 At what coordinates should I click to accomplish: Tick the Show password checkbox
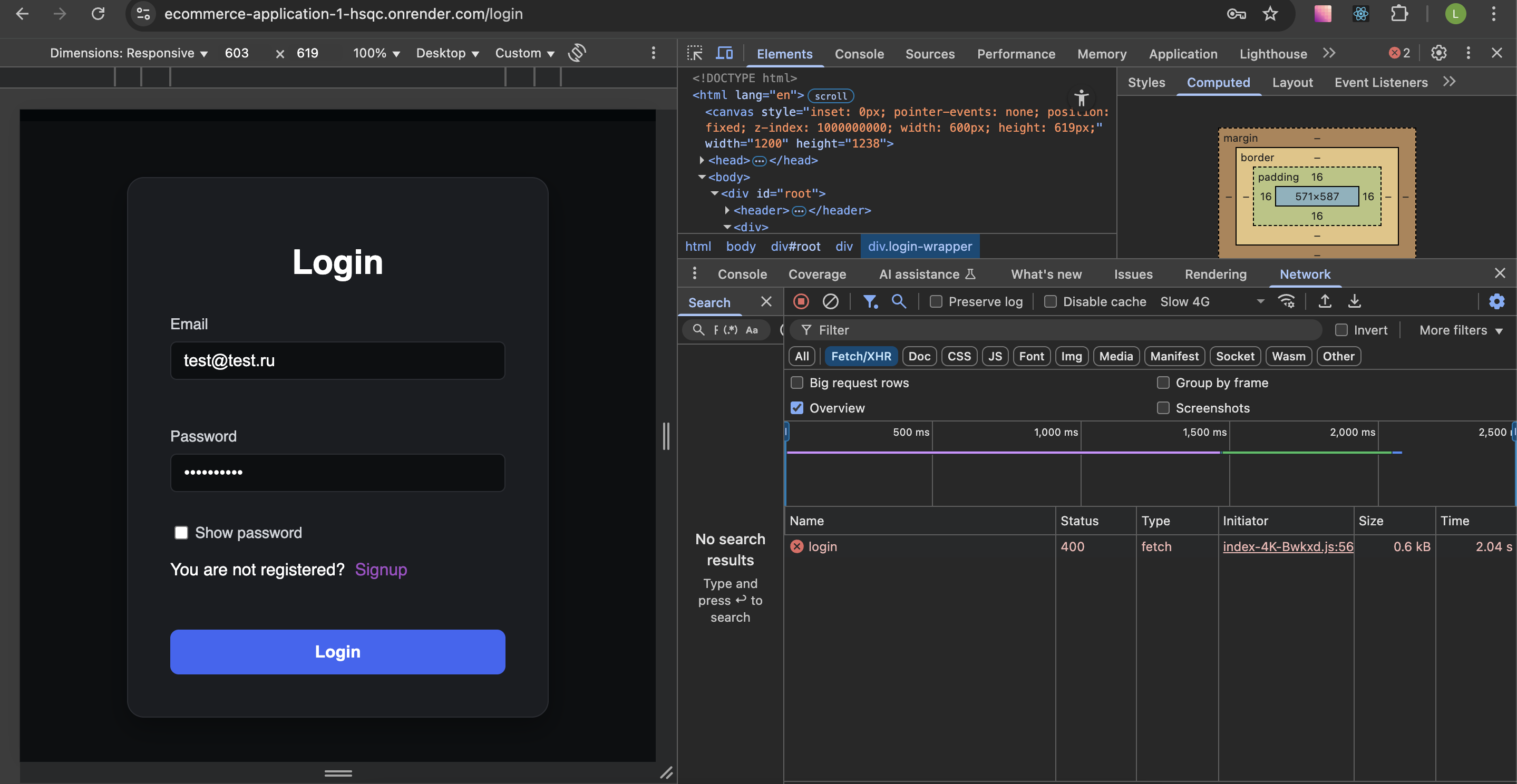click(x=181, y=533)
